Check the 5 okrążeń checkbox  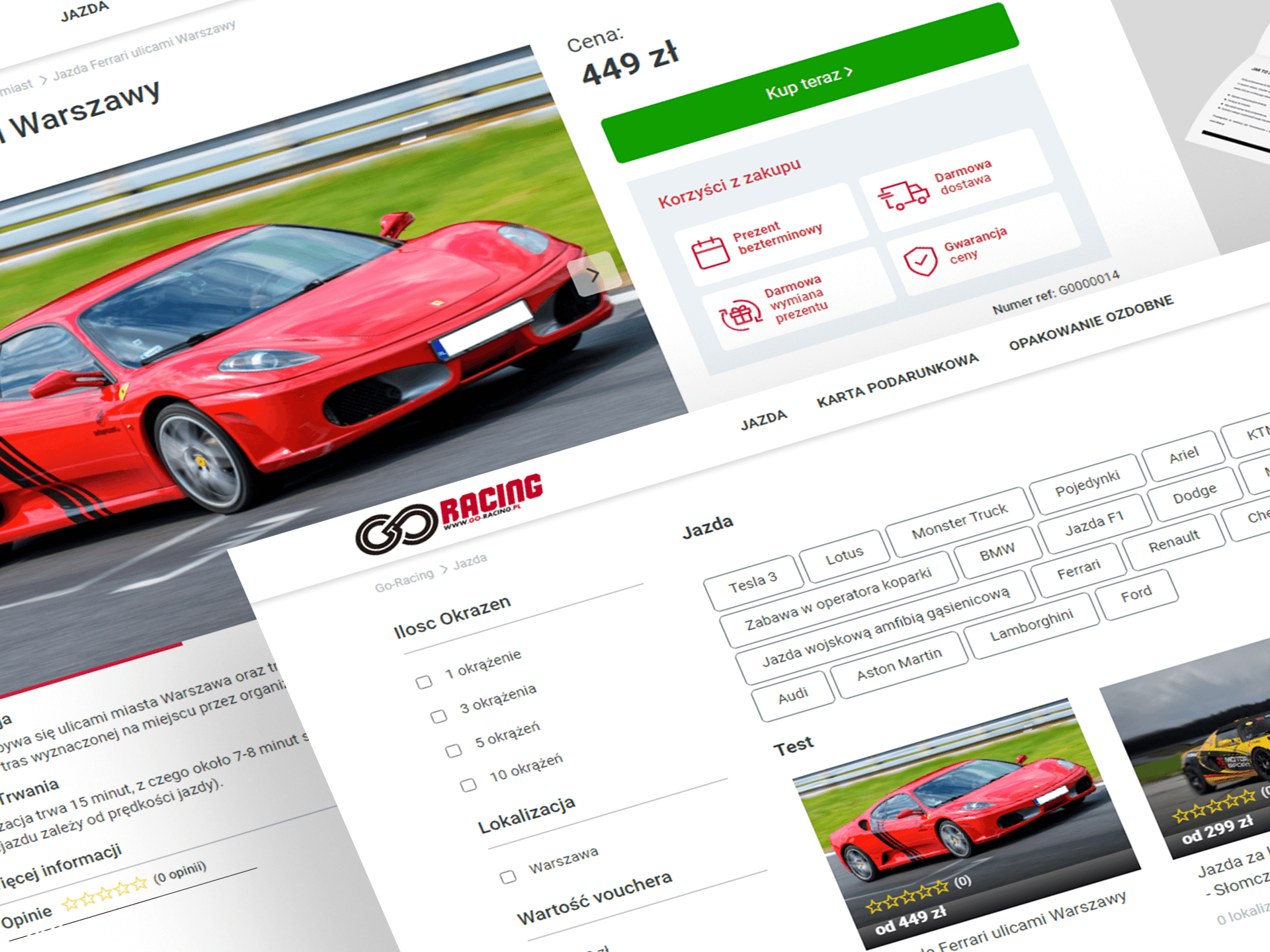pyautogui.click(x=454, y=750)
